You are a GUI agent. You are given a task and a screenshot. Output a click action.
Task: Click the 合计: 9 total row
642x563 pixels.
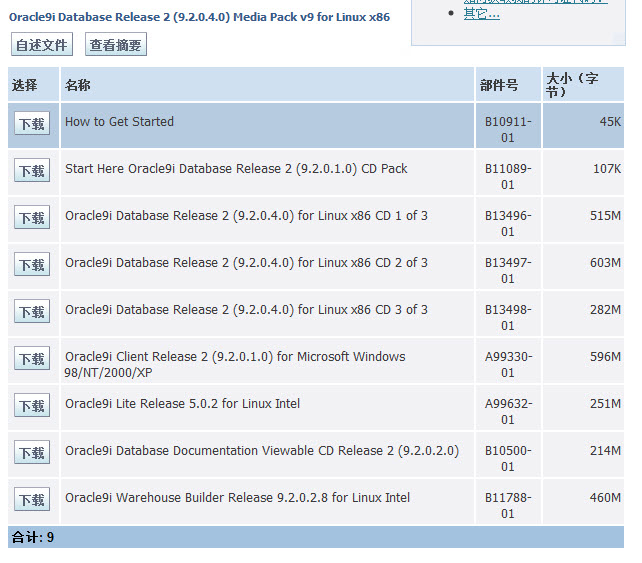(x=316, y=537)
